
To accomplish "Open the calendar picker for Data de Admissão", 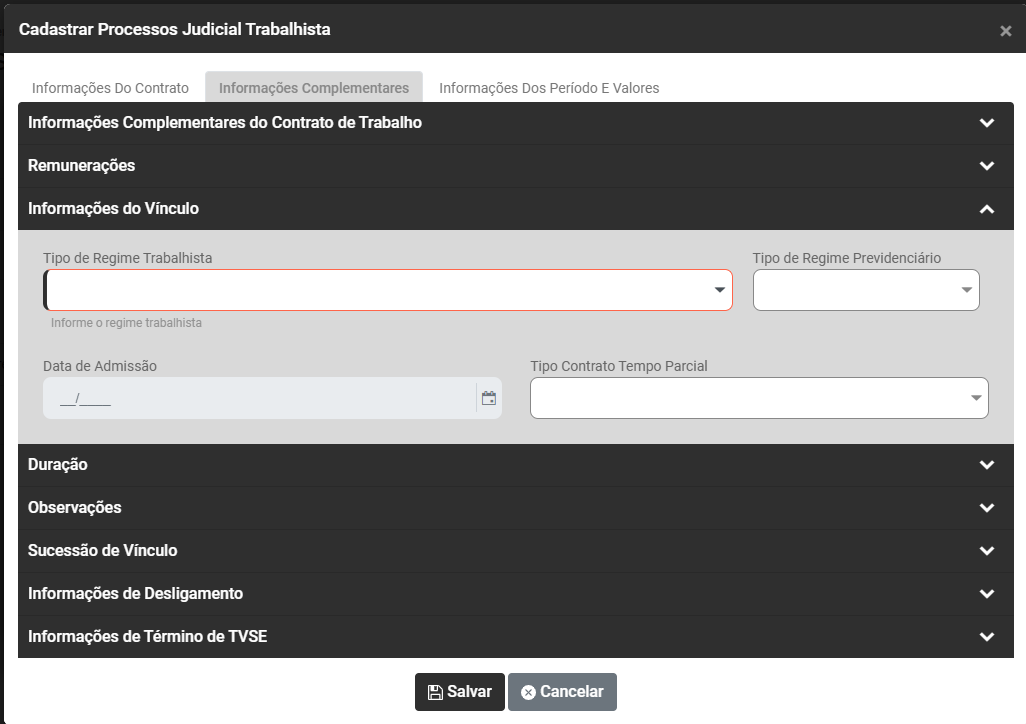I will click(x=488, y=398).
